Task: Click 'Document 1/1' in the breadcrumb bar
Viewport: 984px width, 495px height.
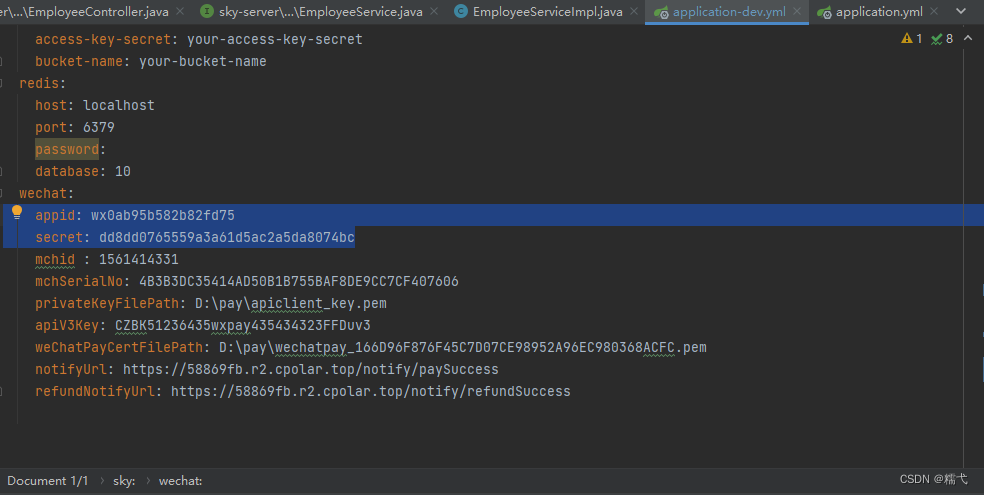Action: [48, 481]
